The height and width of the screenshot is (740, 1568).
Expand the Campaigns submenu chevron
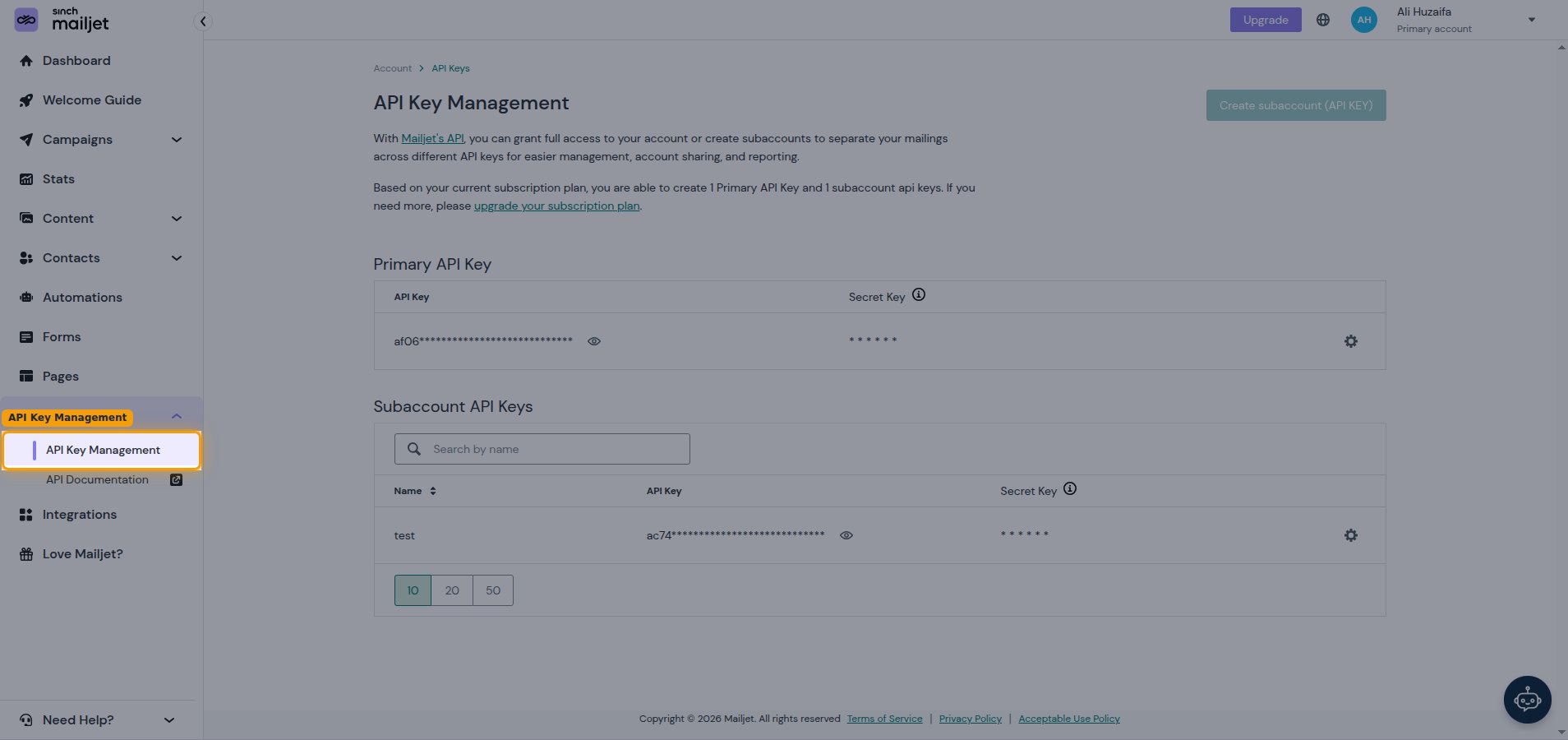coord(177,140)
